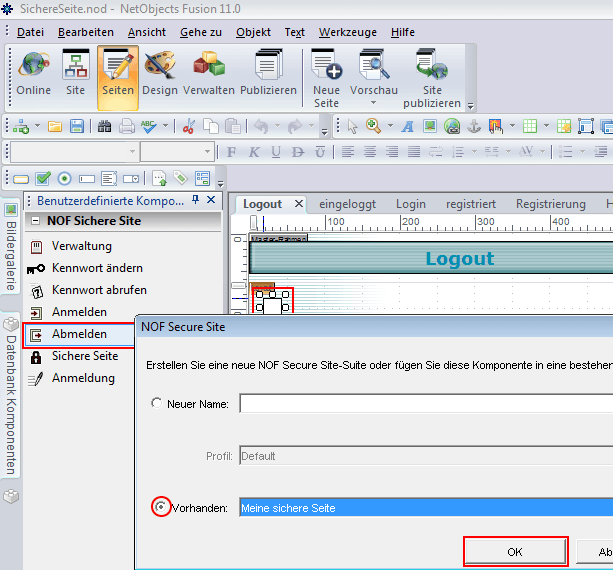The height and width of the screenshot is (570, 613).
Task: Click the binoculars find icon
Action: tap(104, 126)
